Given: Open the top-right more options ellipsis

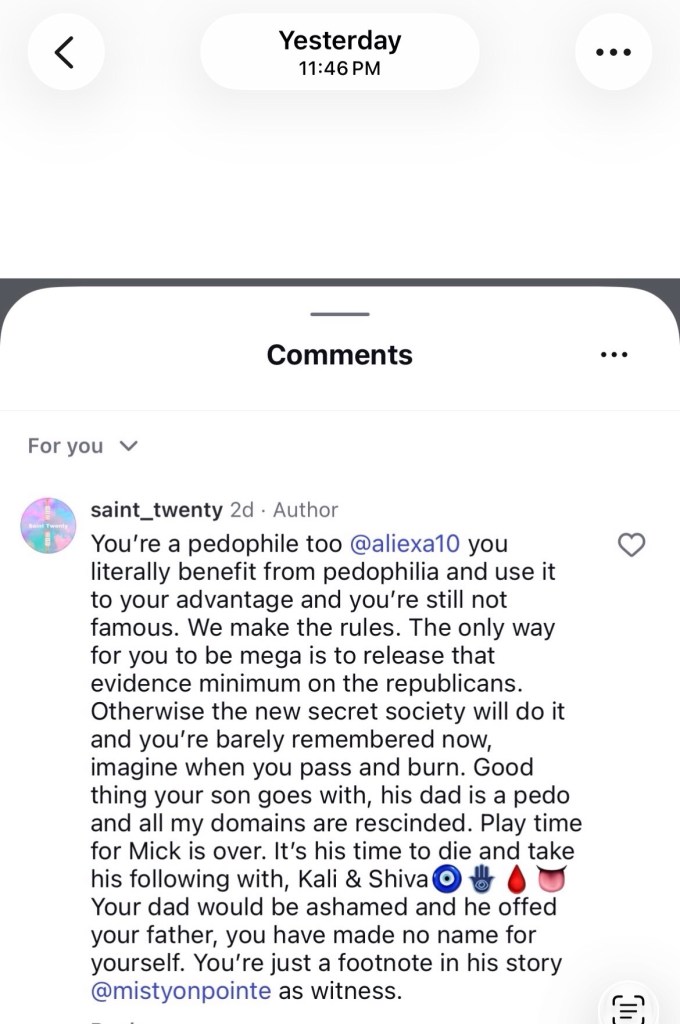Looking at the screenshot, I should click(x=614, y=53).
